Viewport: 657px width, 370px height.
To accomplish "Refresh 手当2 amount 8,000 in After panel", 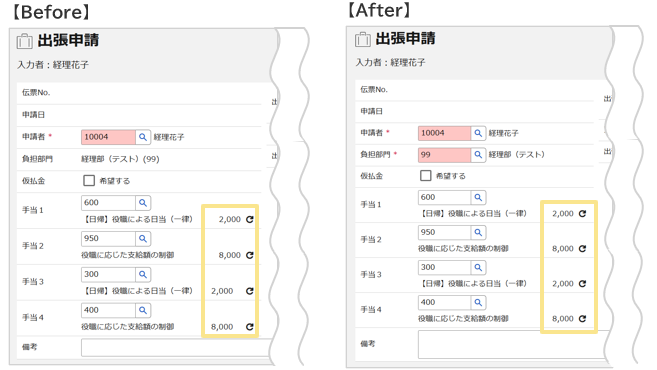I will (x=582, y=248).
